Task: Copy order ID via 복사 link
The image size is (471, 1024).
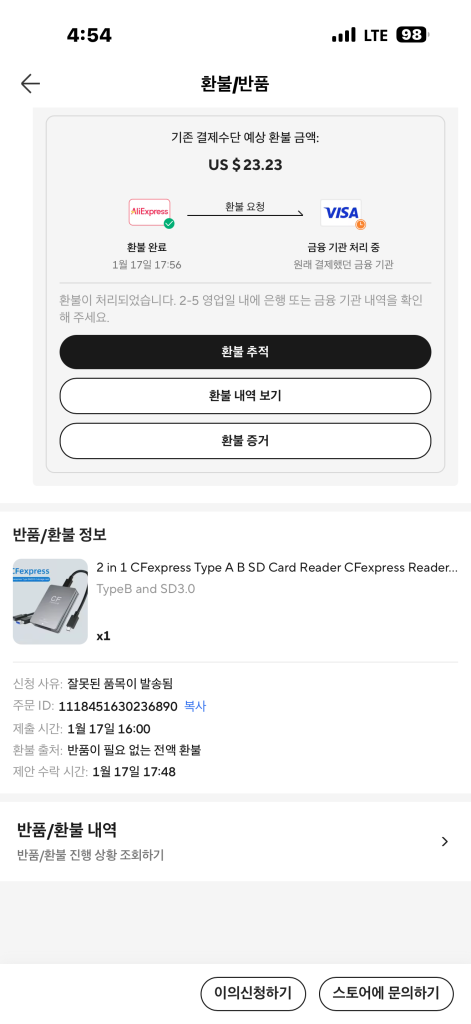Action: coord(195,706)
